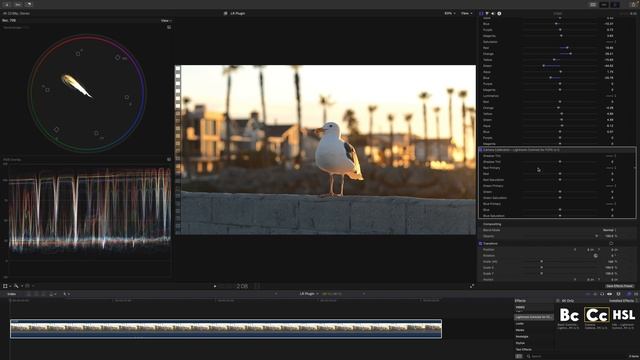Image resolution: width=640 pixels, height=360 pixels.
Task: Open the scopes View dropdown
Action: (166, 20)
